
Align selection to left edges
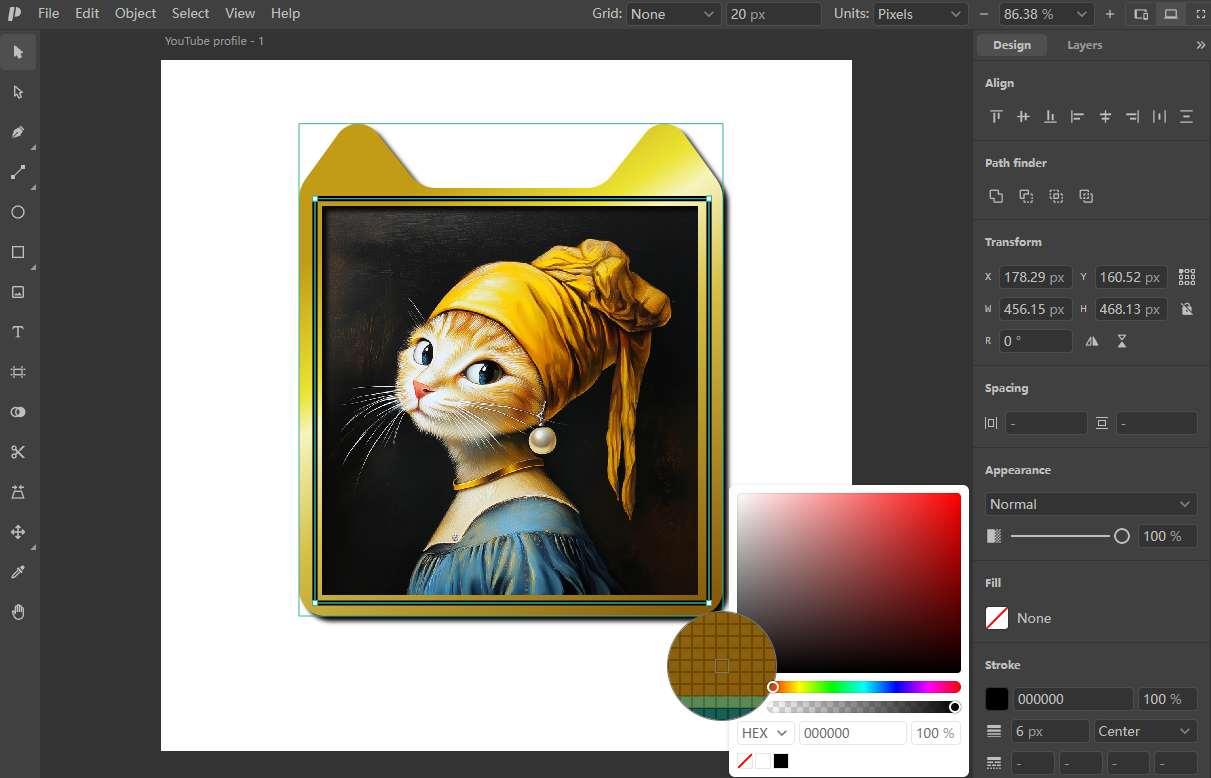point(1077,117)
